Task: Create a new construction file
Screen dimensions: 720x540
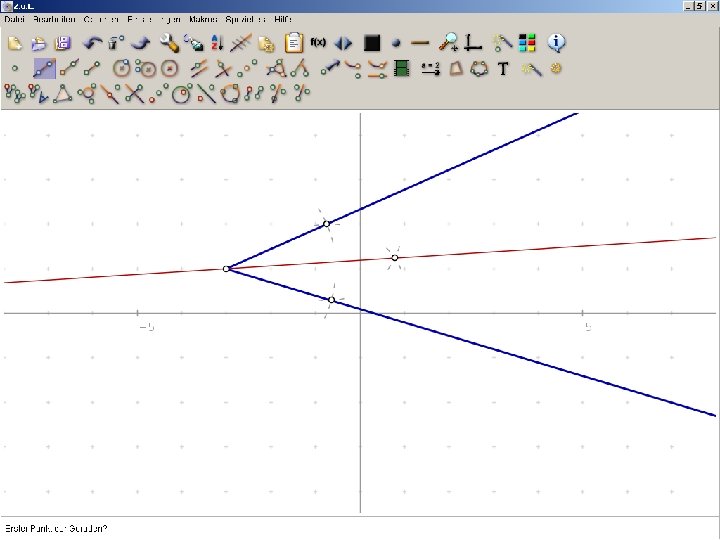Action: 15,43
